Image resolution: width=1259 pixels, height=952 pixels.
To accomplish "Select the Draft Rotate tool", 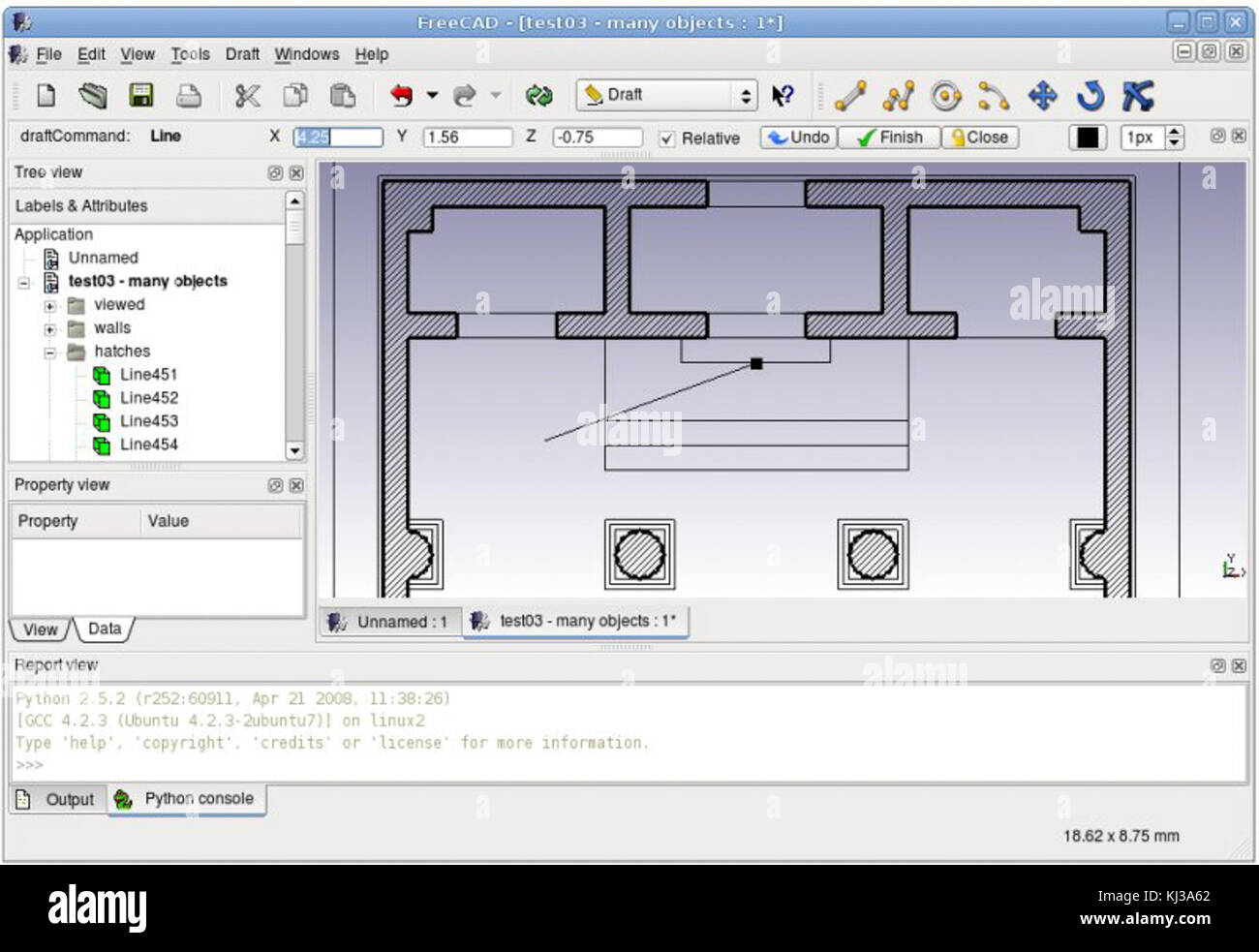I will [1090, 95].
